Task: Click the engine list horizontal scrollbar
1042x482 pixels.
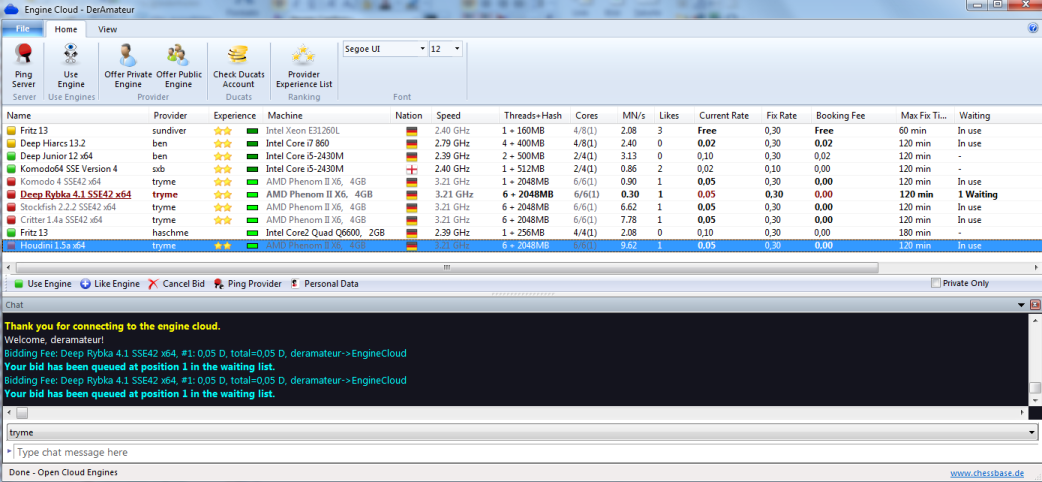Action: click(445, 267)
